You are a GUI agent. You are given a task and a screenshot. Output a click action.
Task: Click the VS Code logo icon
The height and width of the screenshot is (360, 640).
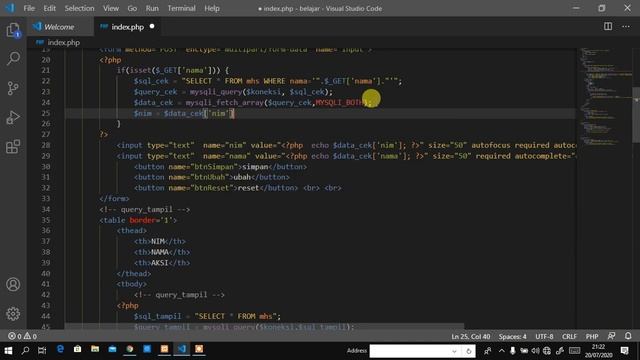pos(10,8)
